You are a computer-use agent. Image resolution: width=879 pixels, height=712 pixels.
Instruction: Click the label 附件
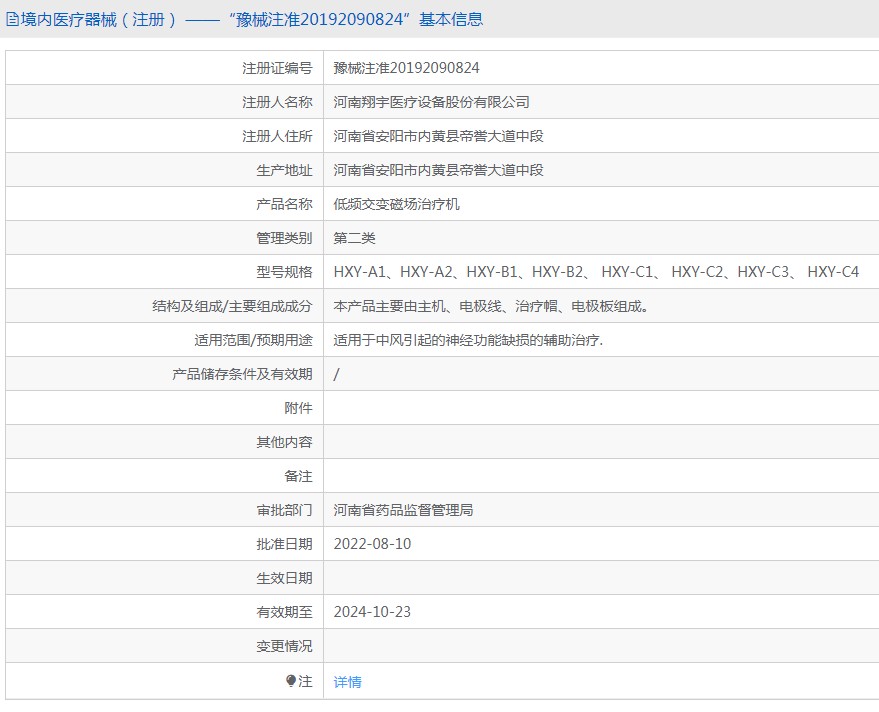coord(298,408)
